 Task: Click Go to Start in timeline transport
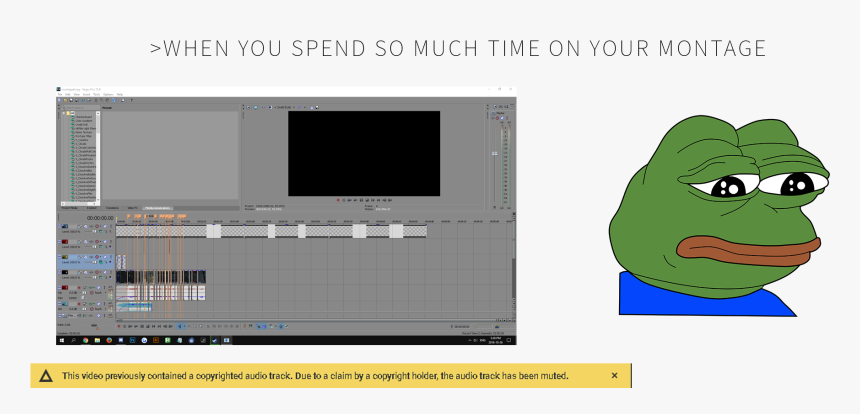click(154, 326)
